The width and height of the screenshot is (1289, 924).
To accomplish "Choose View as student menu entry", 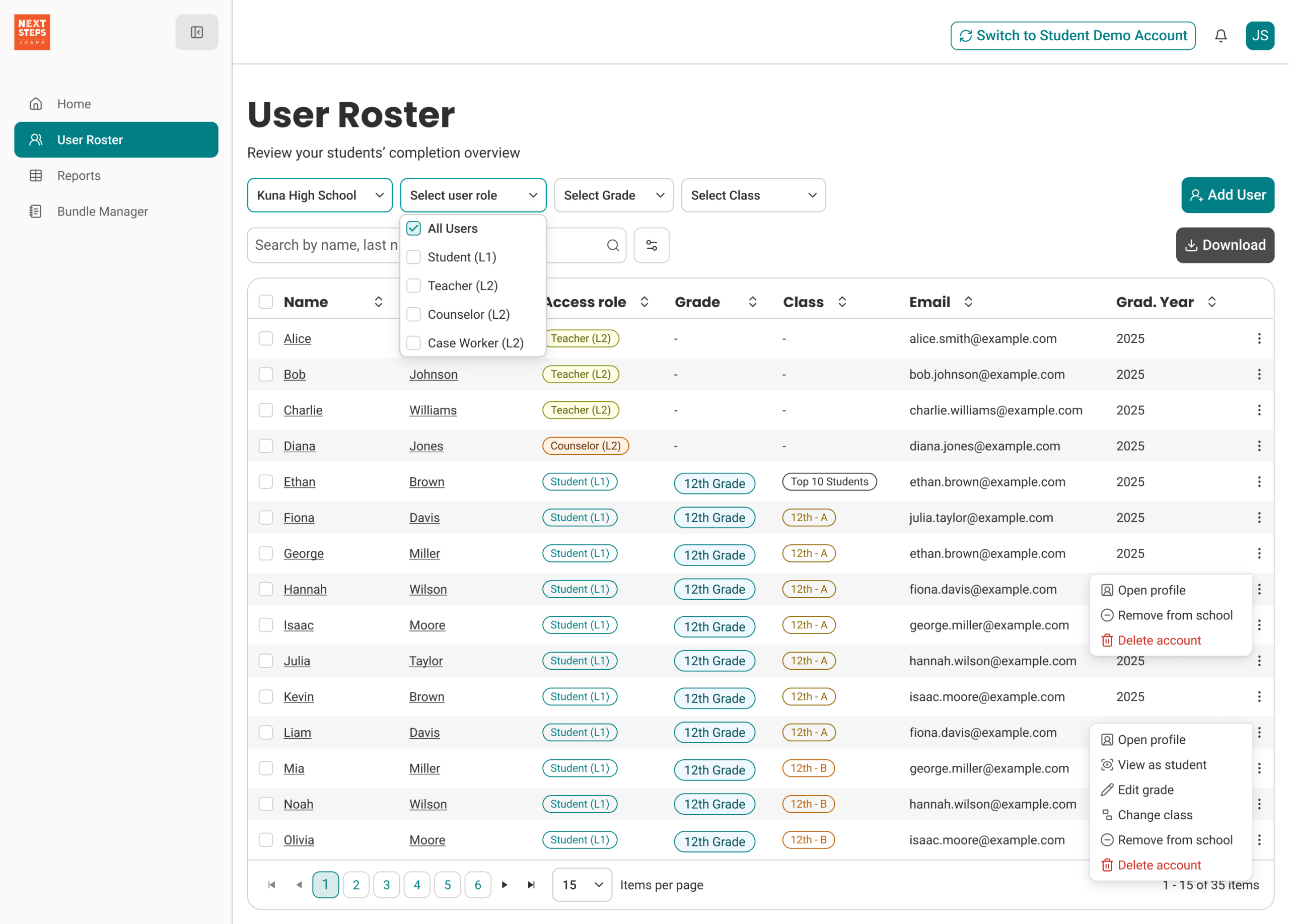I will tap(1161, 765).
